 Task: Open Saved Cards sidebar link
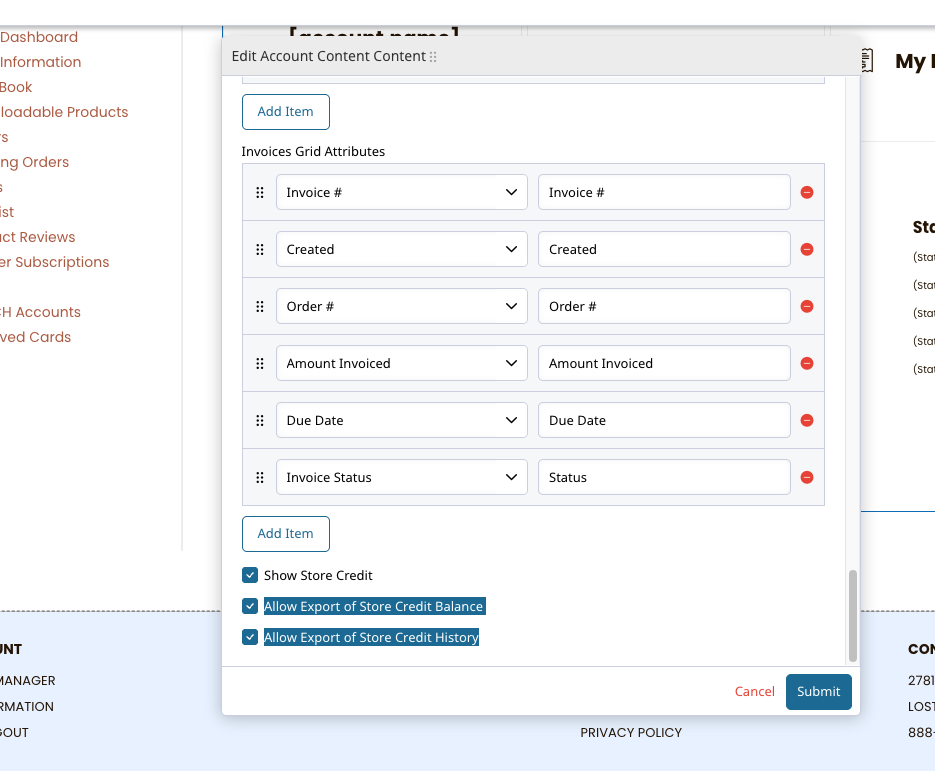pos(35,337)
